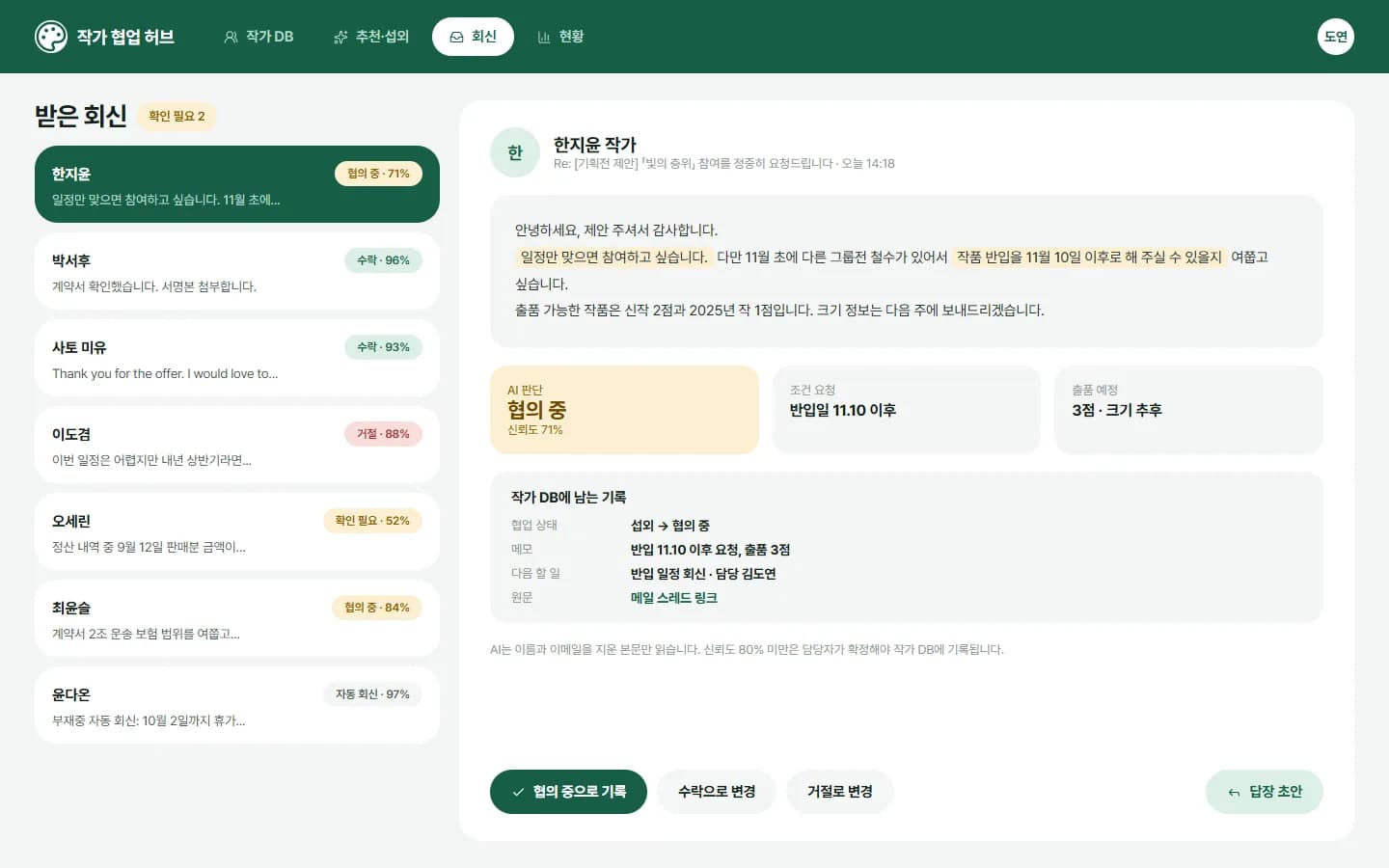Click the AI 판단 협의 중 card

[624, 410]
